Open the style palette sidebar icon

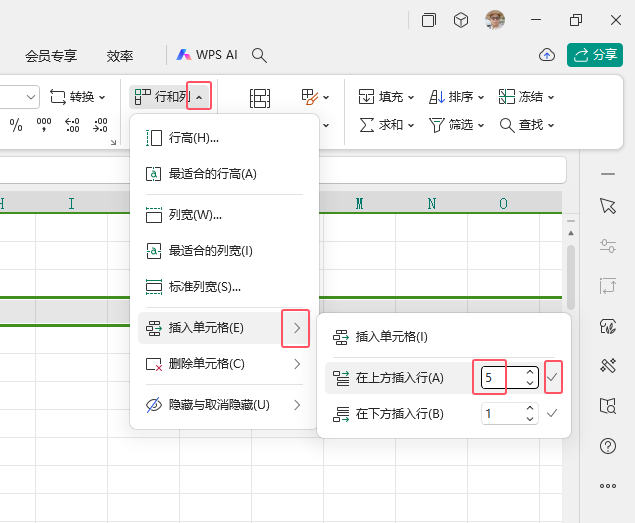(607, 326)
